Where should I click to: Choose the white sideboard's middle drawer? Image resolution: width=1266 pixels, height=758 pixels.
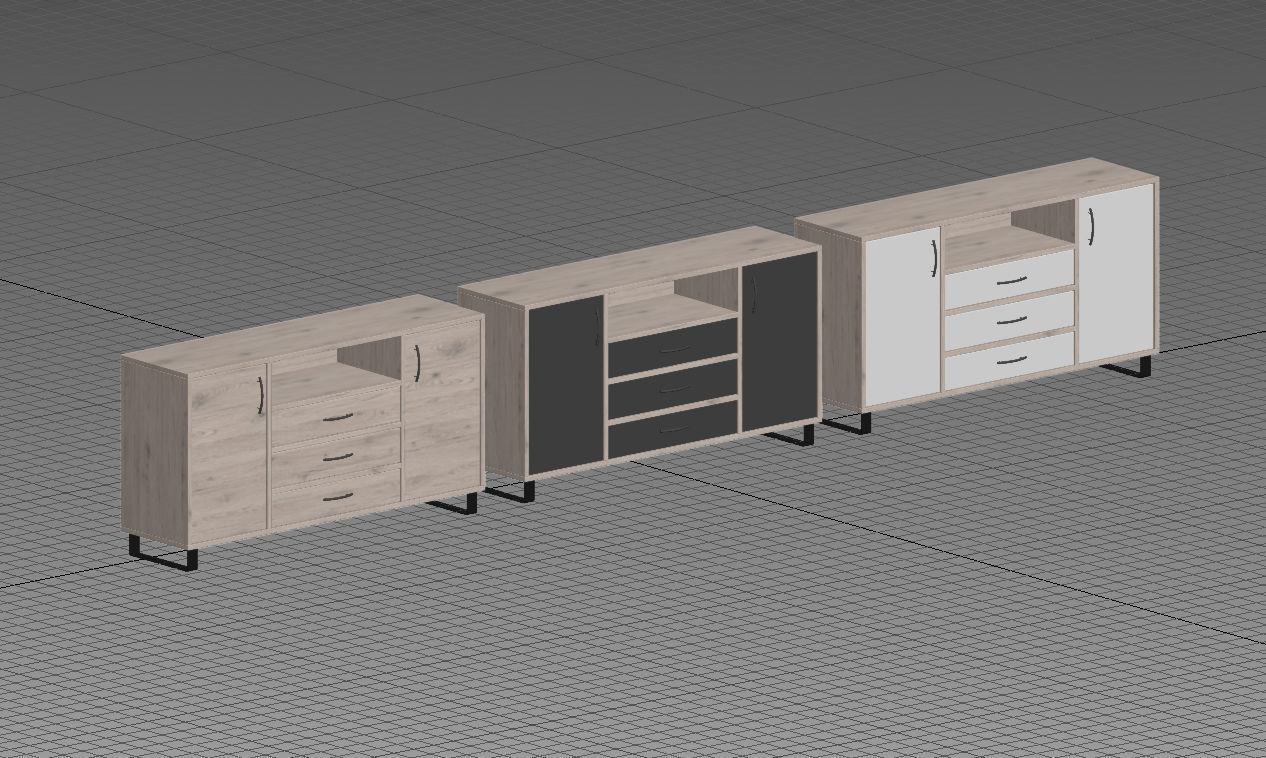click(x=1010, y=320)
